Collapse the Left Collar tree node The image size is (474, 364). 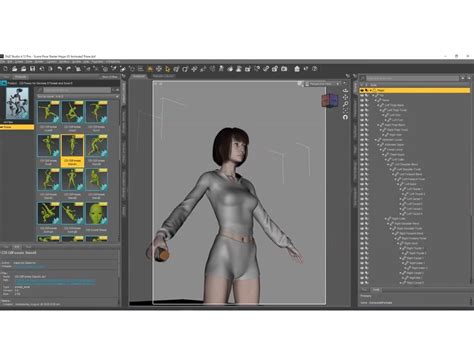pyautogui.click(x=387, y=160)
